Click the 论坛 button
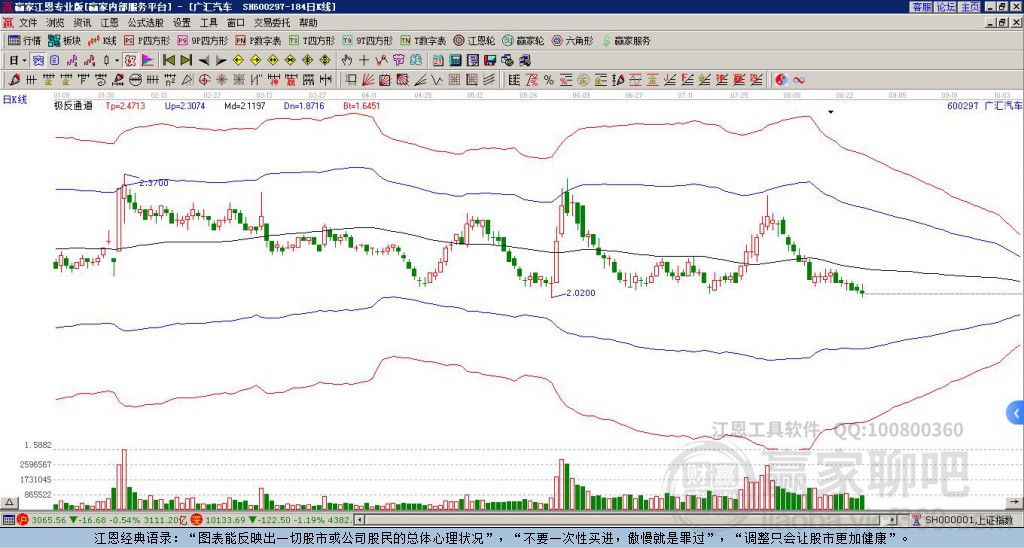The height and width of the screenshot is (548, 1024). click(946, 7)
